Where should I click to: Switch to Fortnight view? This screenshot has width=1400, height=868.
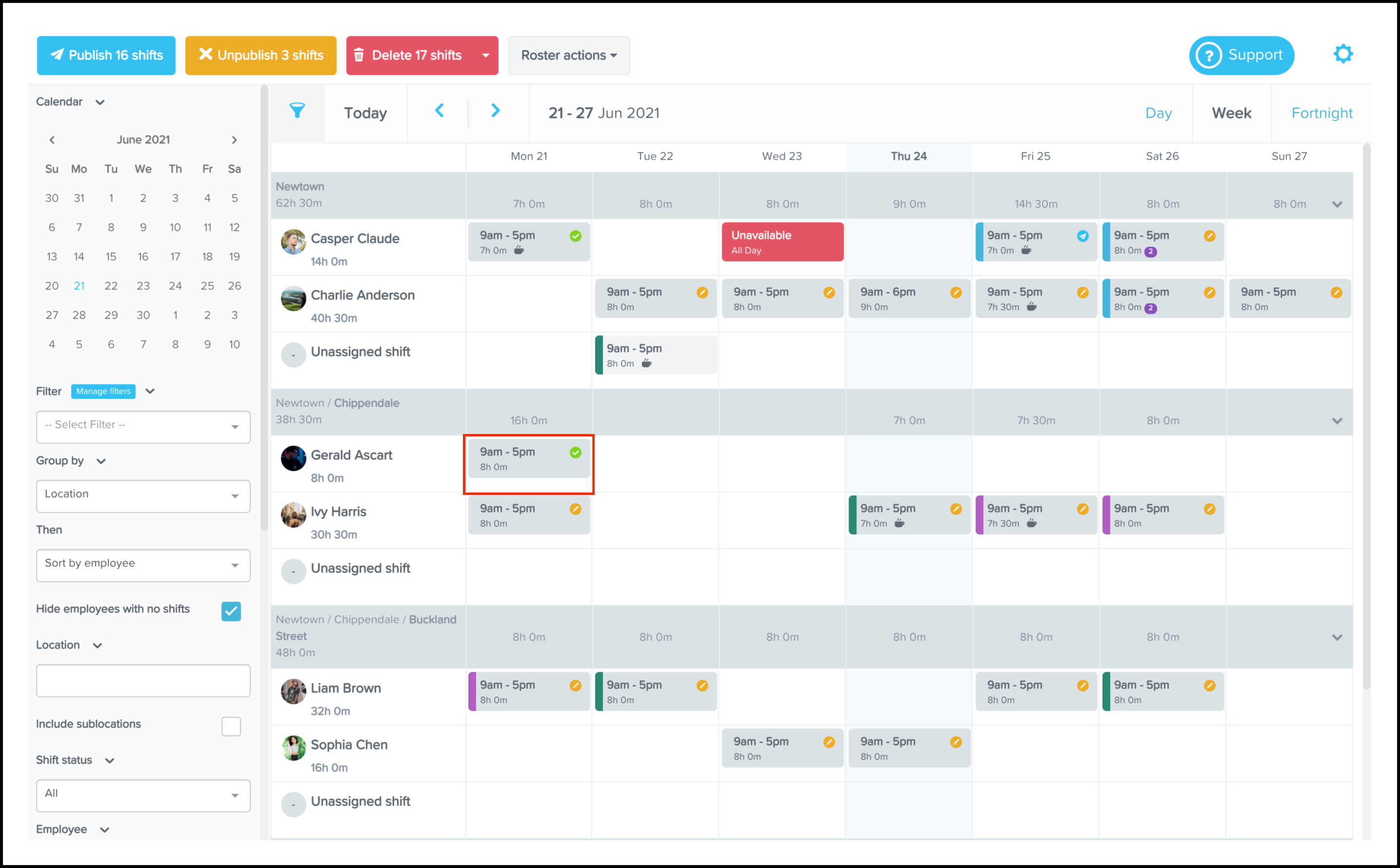[1321, 113]
